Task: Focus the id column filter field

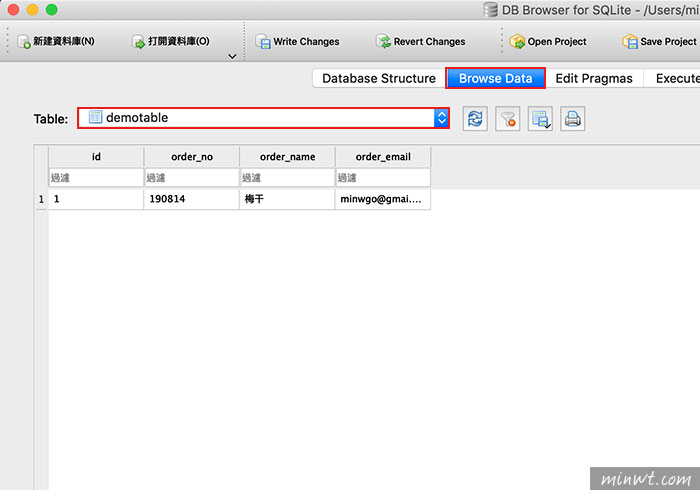Action: (x=96, y=178)
